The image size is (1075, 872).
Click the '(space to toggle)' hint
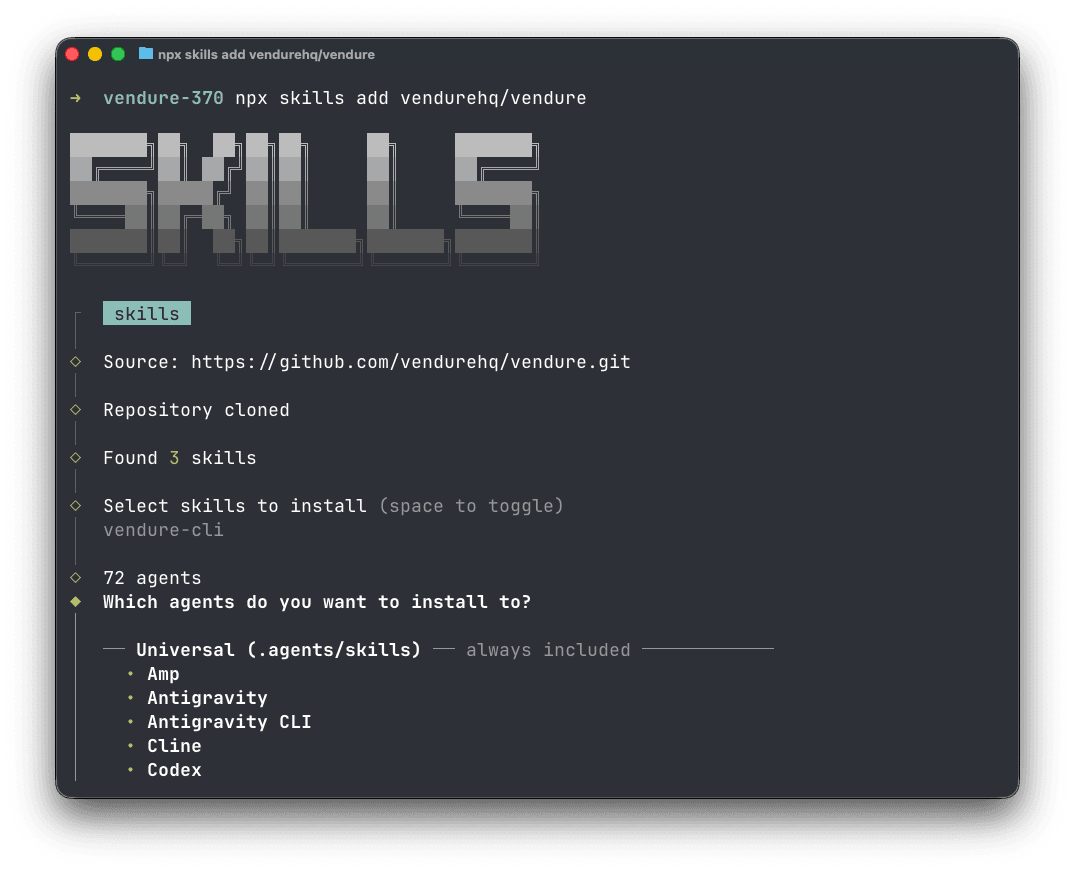(471, 506)
